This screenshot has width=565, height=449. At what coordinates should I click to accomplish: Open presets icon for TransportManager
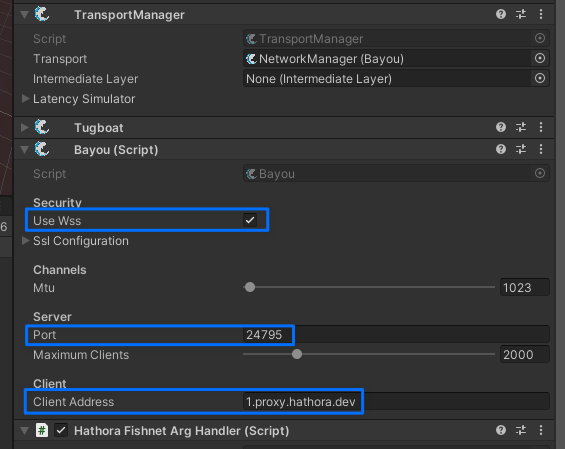pyautogui.click(x=521, y=14)
